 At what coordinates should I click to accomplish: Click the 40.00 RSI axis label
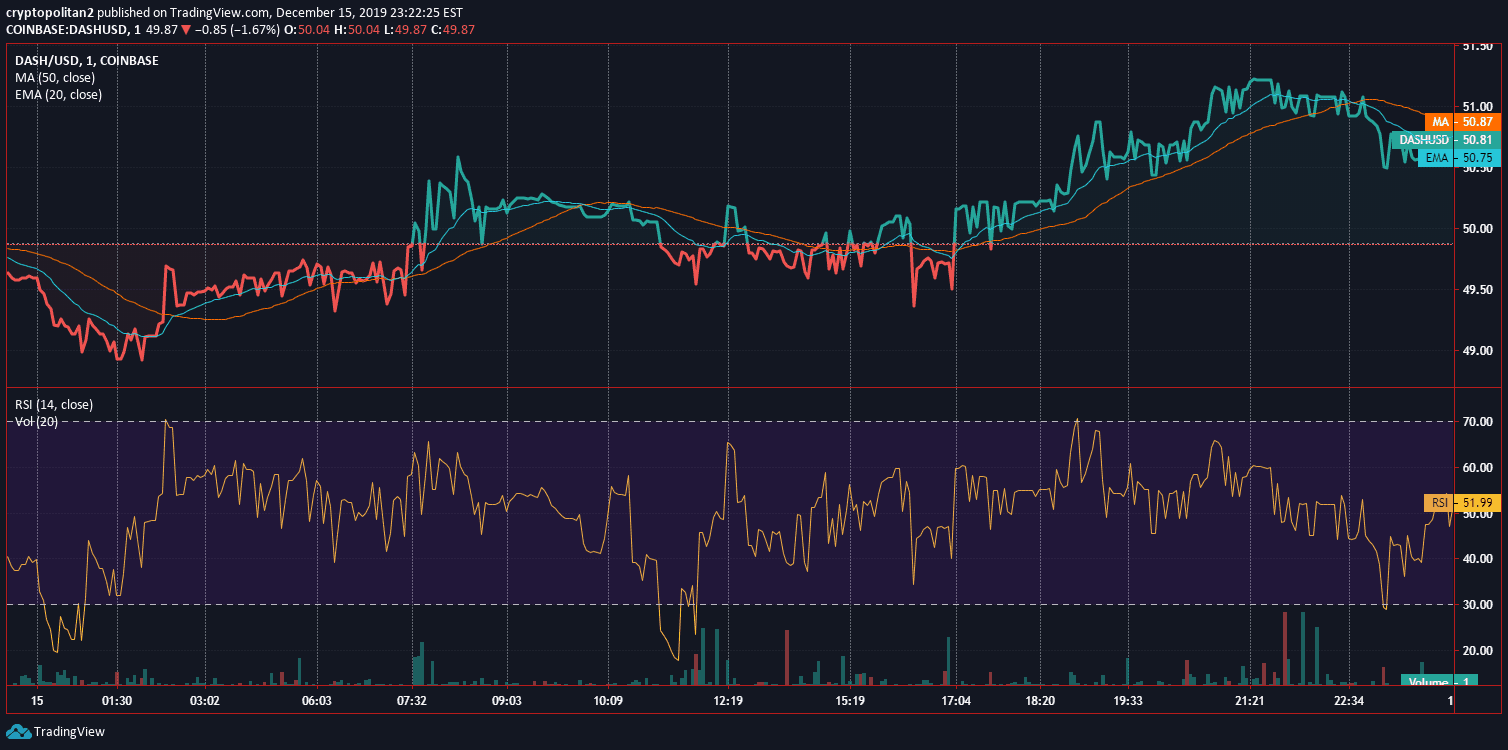[1478, 559]
